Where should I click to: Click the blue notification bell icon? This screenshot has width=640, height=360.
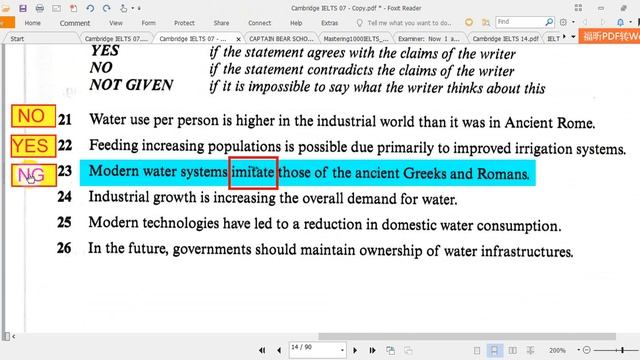coord(620,22)
